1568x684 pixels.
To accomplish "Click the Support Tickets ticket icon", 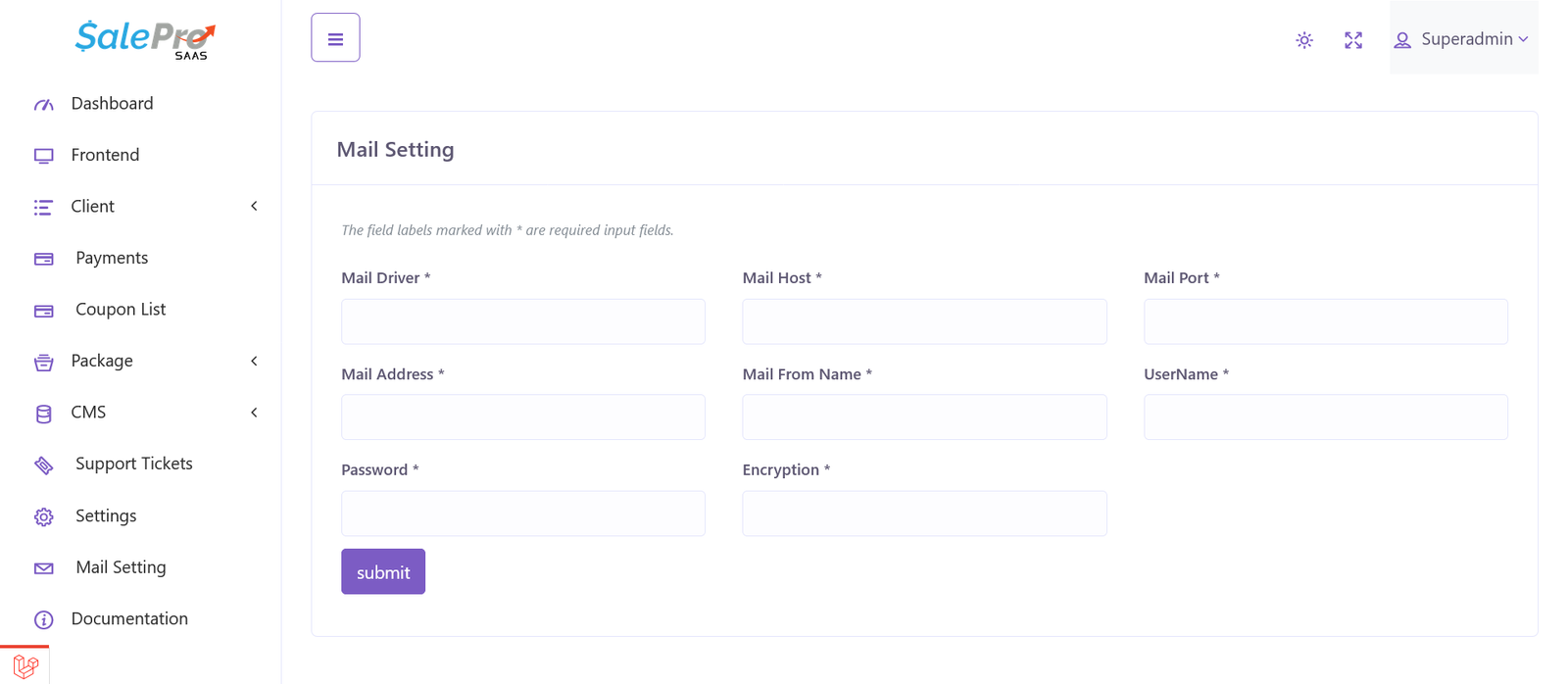I will pyautogui.click(x=44, y=464).
